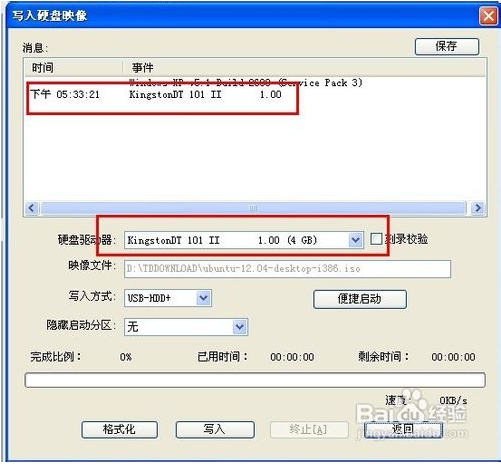Click the 下午 05:33:21 time cell
This screenshot has height=465, width=501.
coord(65,95)
